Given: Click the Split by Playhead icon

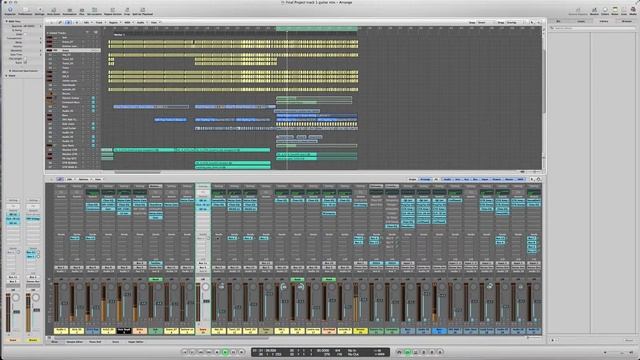Looking at the screenshot, I should (x=142, y=11).
